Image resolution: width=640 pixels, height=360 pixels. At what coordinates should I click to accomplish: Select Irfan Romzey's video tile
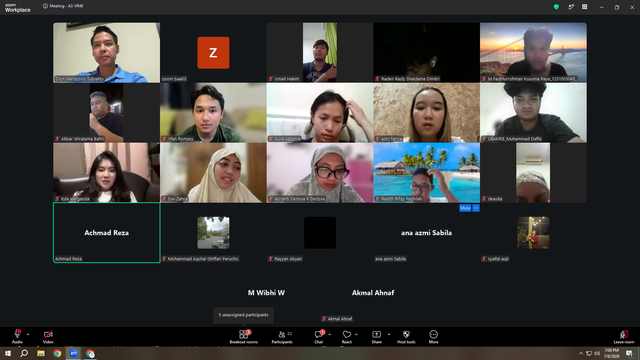[x=213, y=113]
